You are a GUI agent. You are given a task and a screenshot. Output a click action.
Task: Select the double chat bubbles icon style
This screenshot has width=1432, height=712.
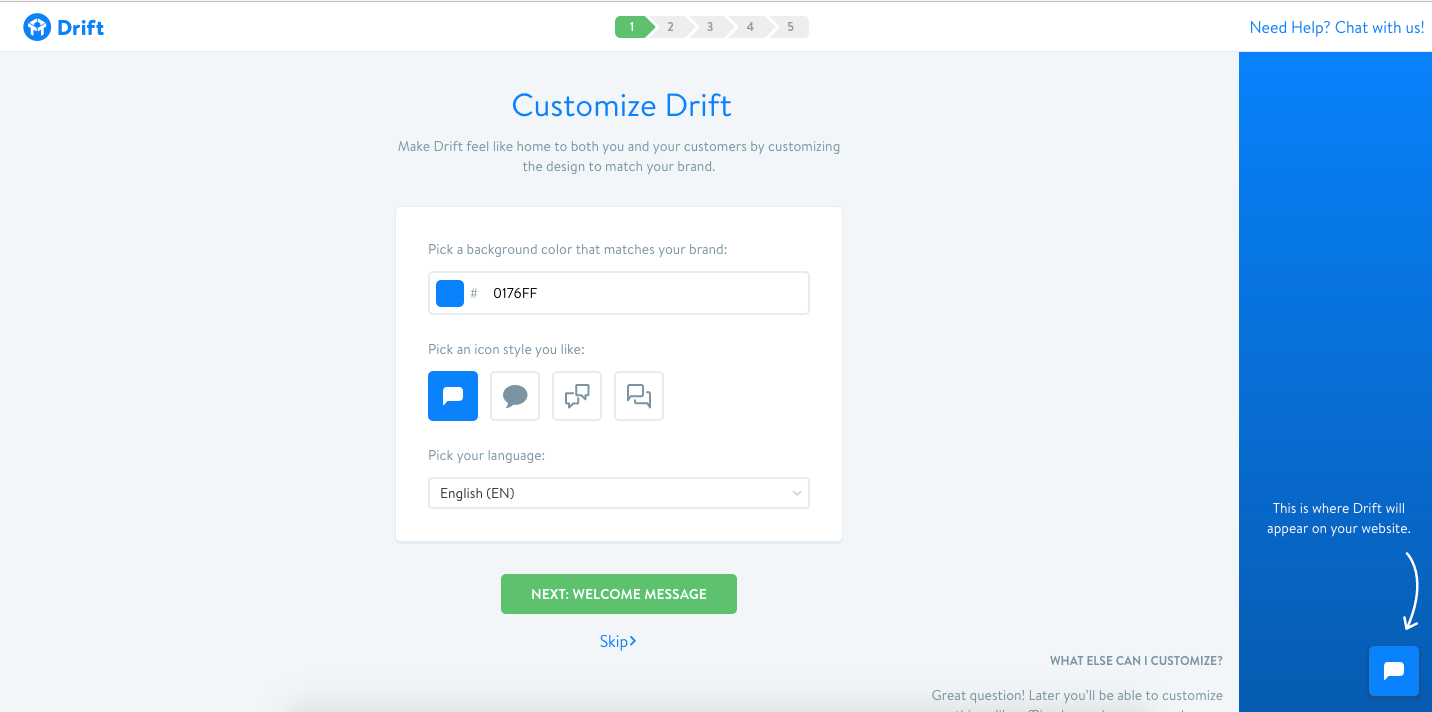pos(576,396)
